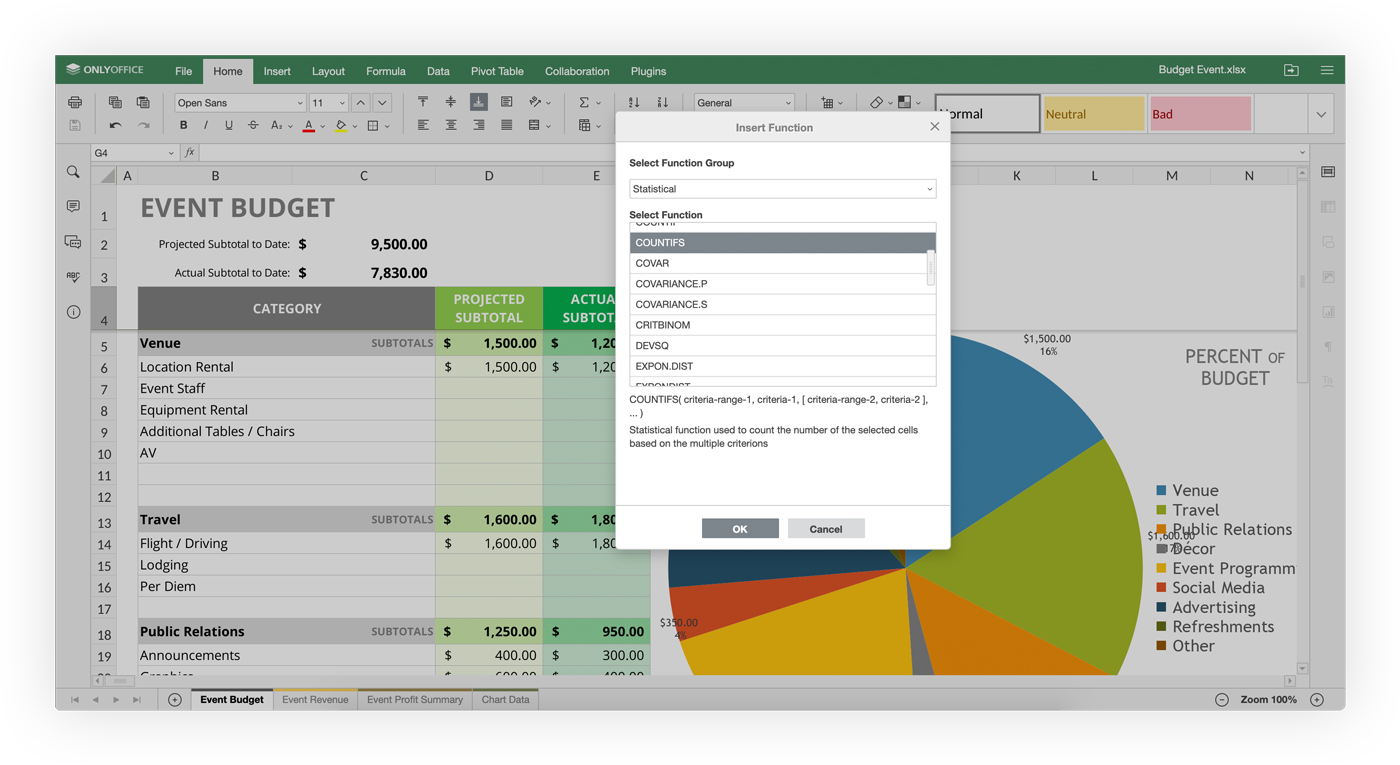This screenshot has width=1400, height=765.
Task: Click the Align Center icon
Action: [x=451, y=126]
